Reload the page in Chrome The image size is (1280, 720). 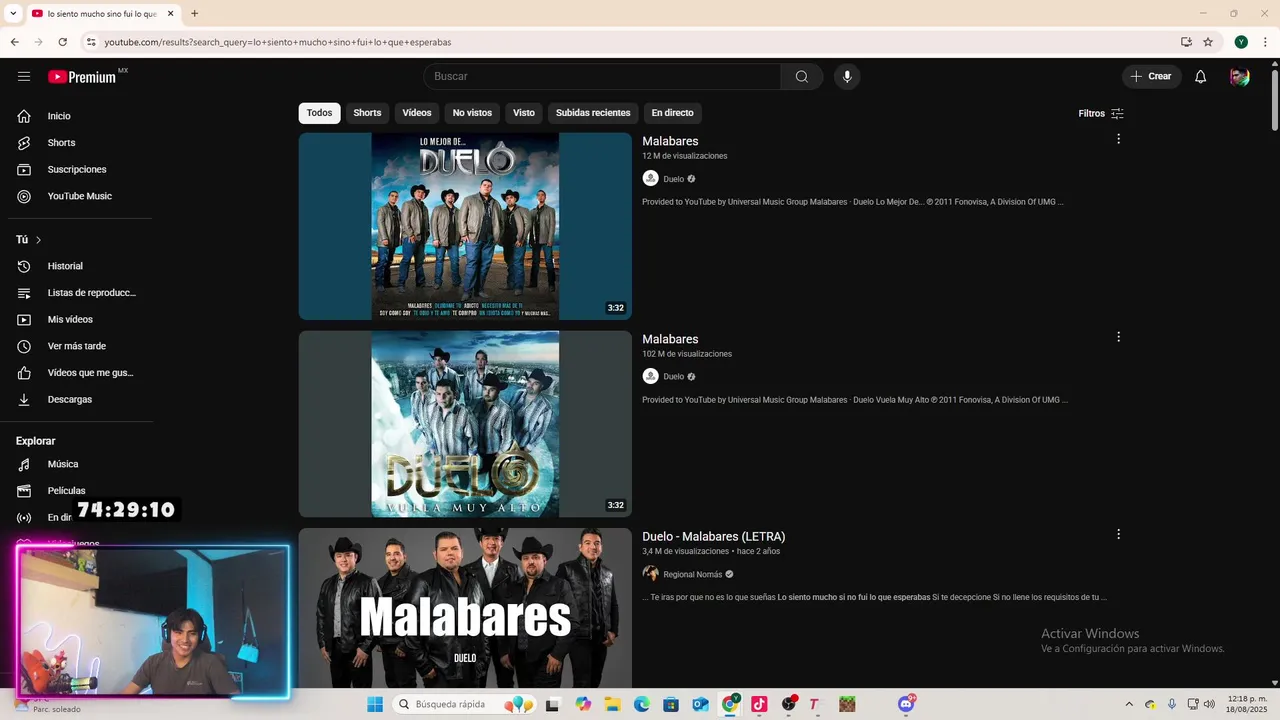62,42
